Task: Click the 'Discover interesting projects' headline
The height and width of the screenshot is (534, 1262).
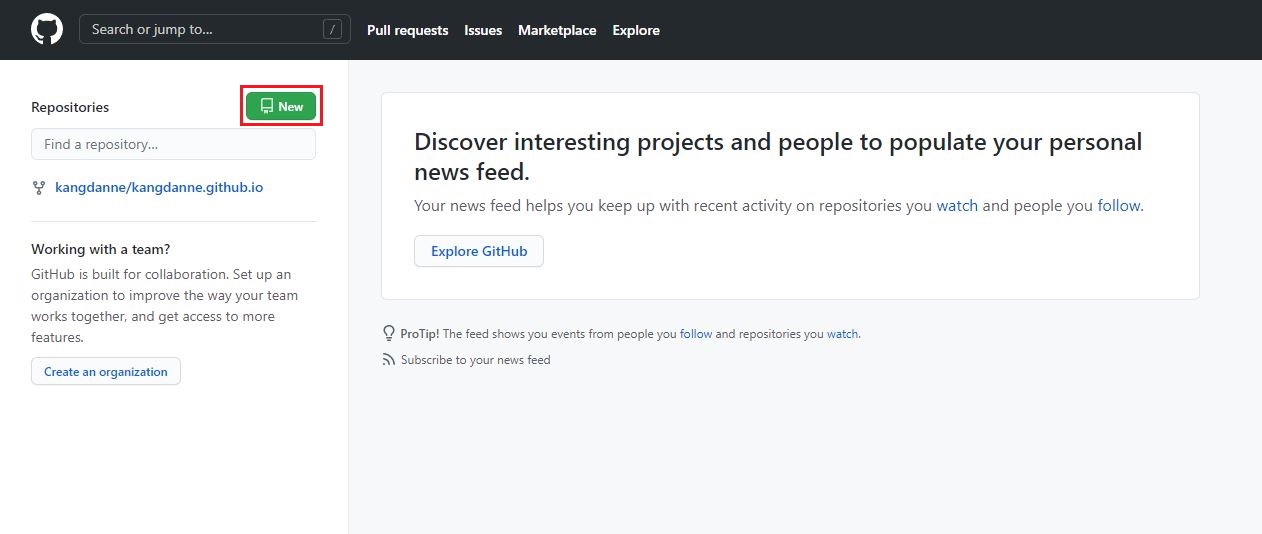Action: (x=778, y=157)
